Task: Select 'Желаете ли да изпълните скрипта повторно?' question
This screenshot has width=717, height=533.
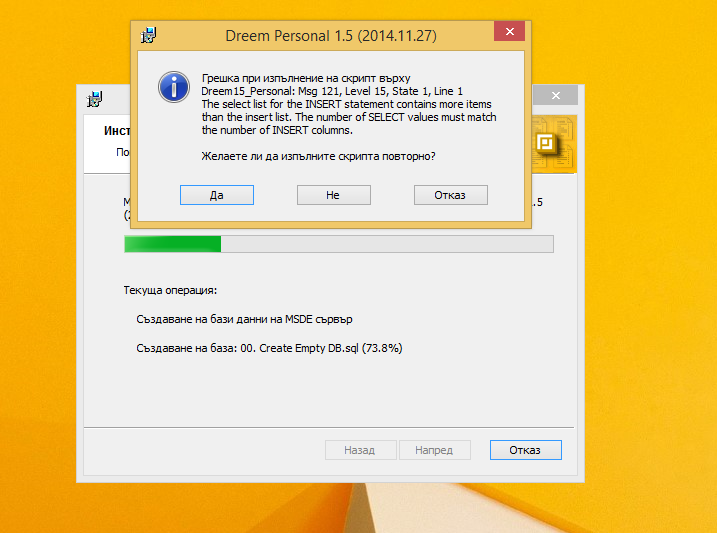Action: (318, 156)
